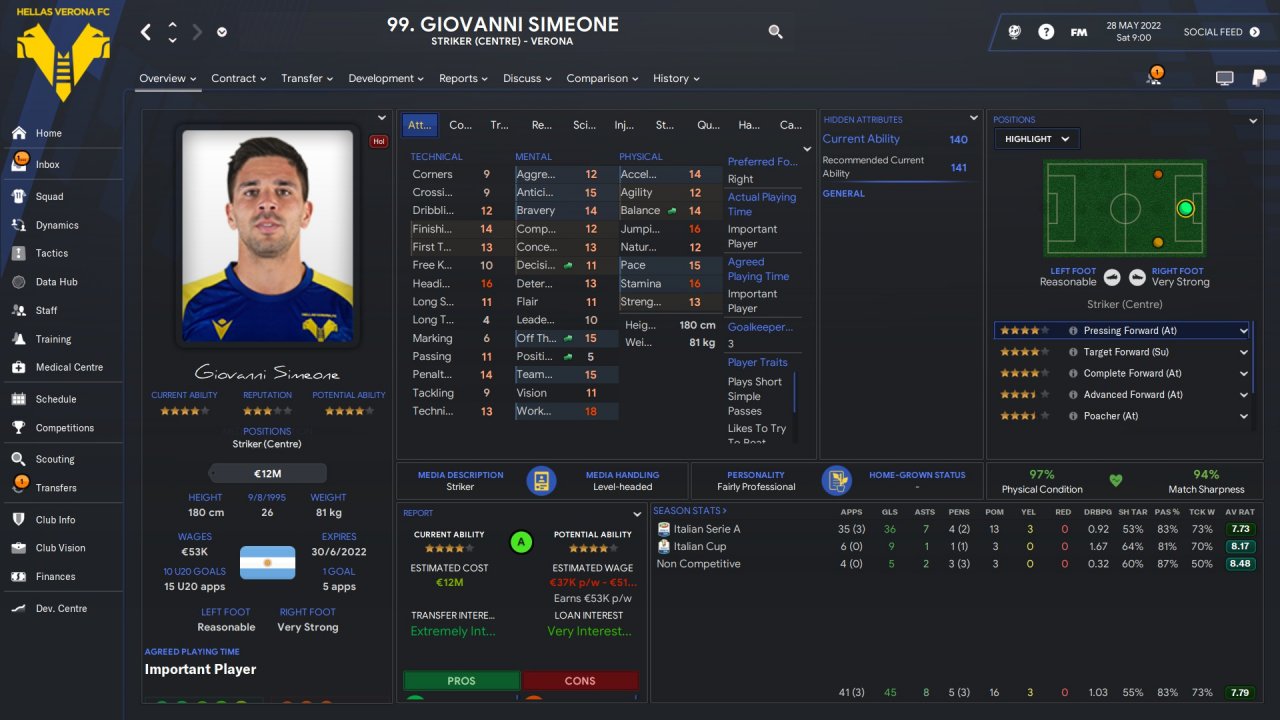The width and height of the screenshot is (1280, 720).
Task: Open the Inbox sidebar icon
Action: point(19,164)
